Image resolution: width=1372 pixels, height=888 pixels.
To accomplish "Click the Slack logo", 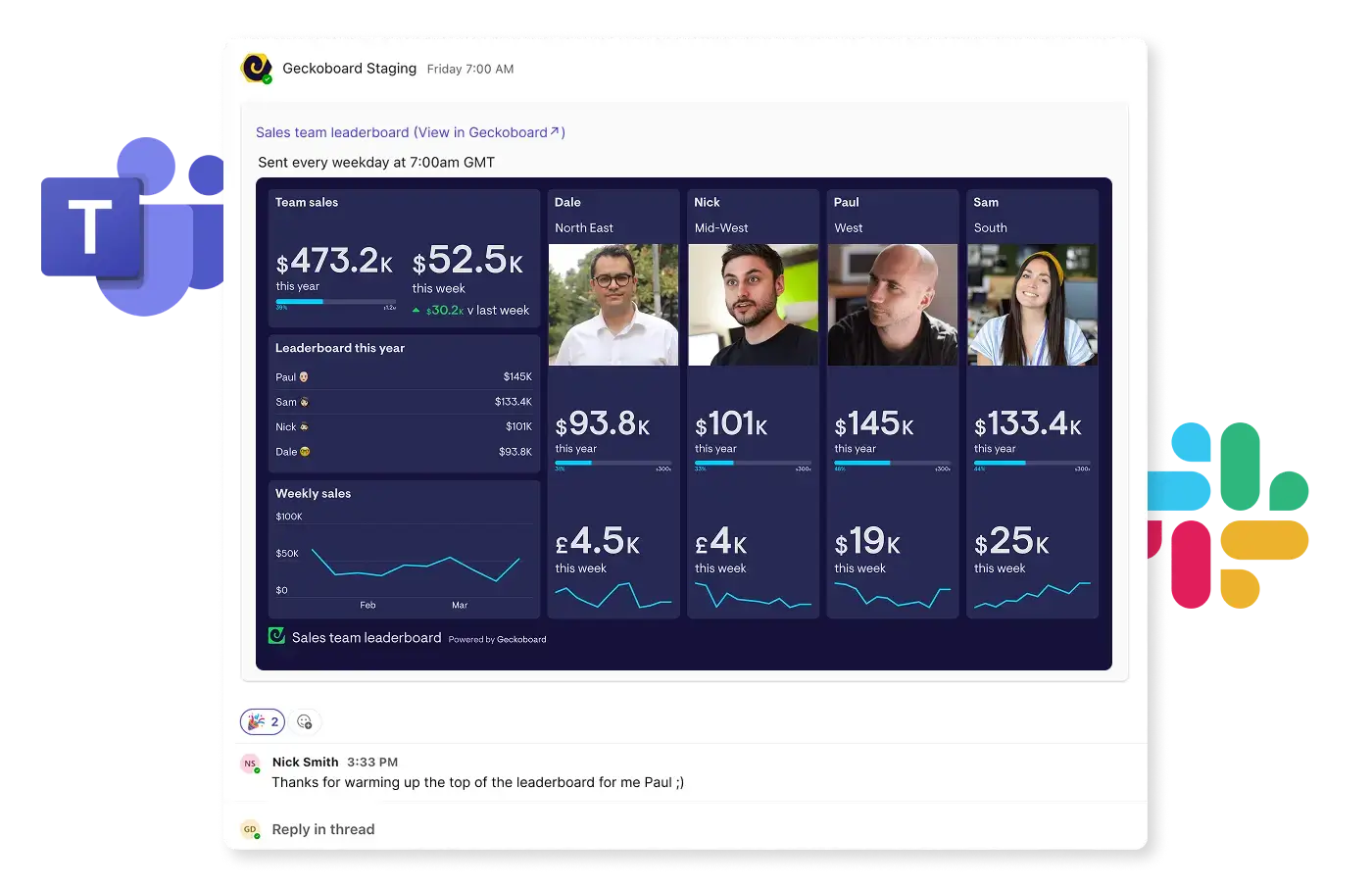I will [1228, 516].
